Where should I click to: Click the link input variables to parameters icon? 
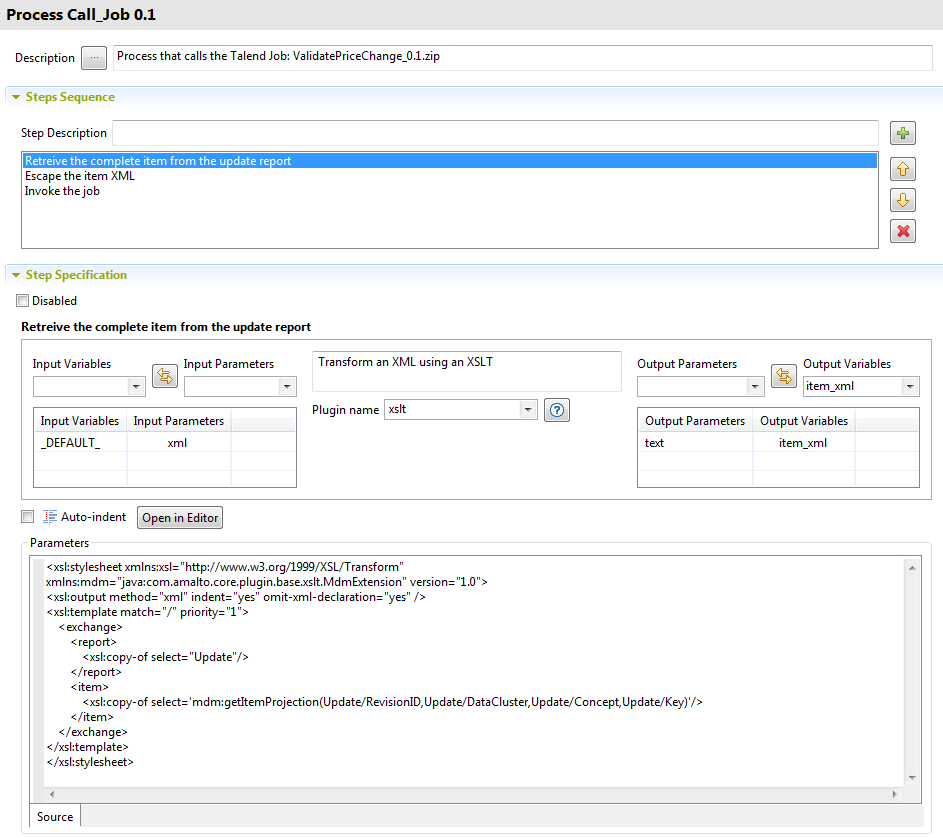pyautogui.click(x=164, y=376)
